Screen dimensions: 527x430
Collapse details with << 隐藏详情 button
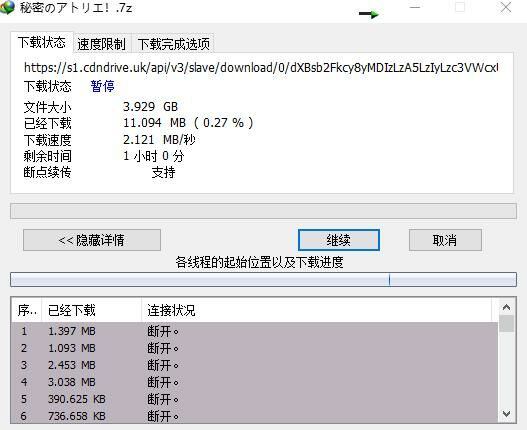pyautogui.click(x=92, y=240)
